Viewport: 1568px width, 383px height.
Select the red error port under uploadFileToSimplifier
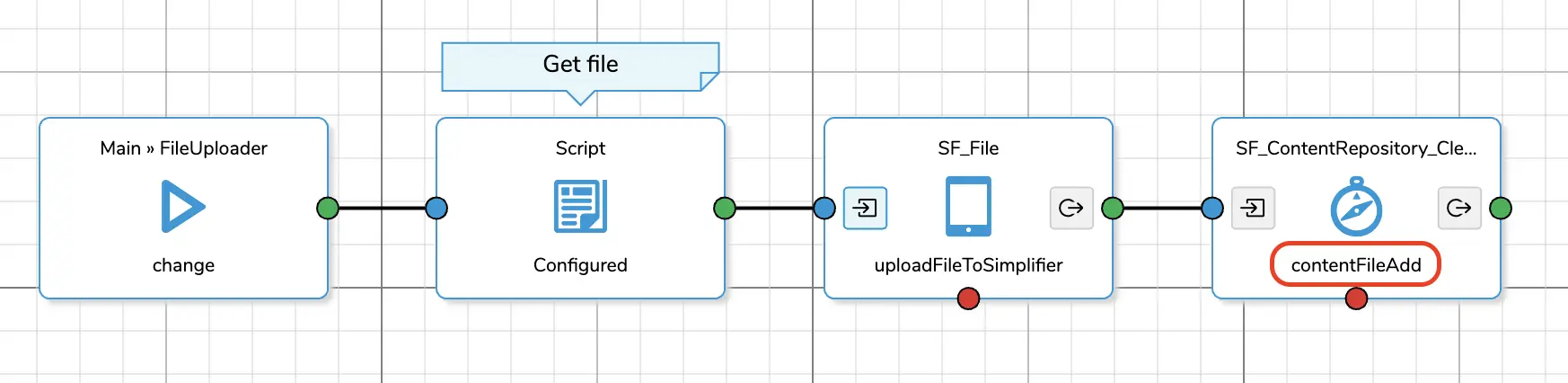coord(968,298)
